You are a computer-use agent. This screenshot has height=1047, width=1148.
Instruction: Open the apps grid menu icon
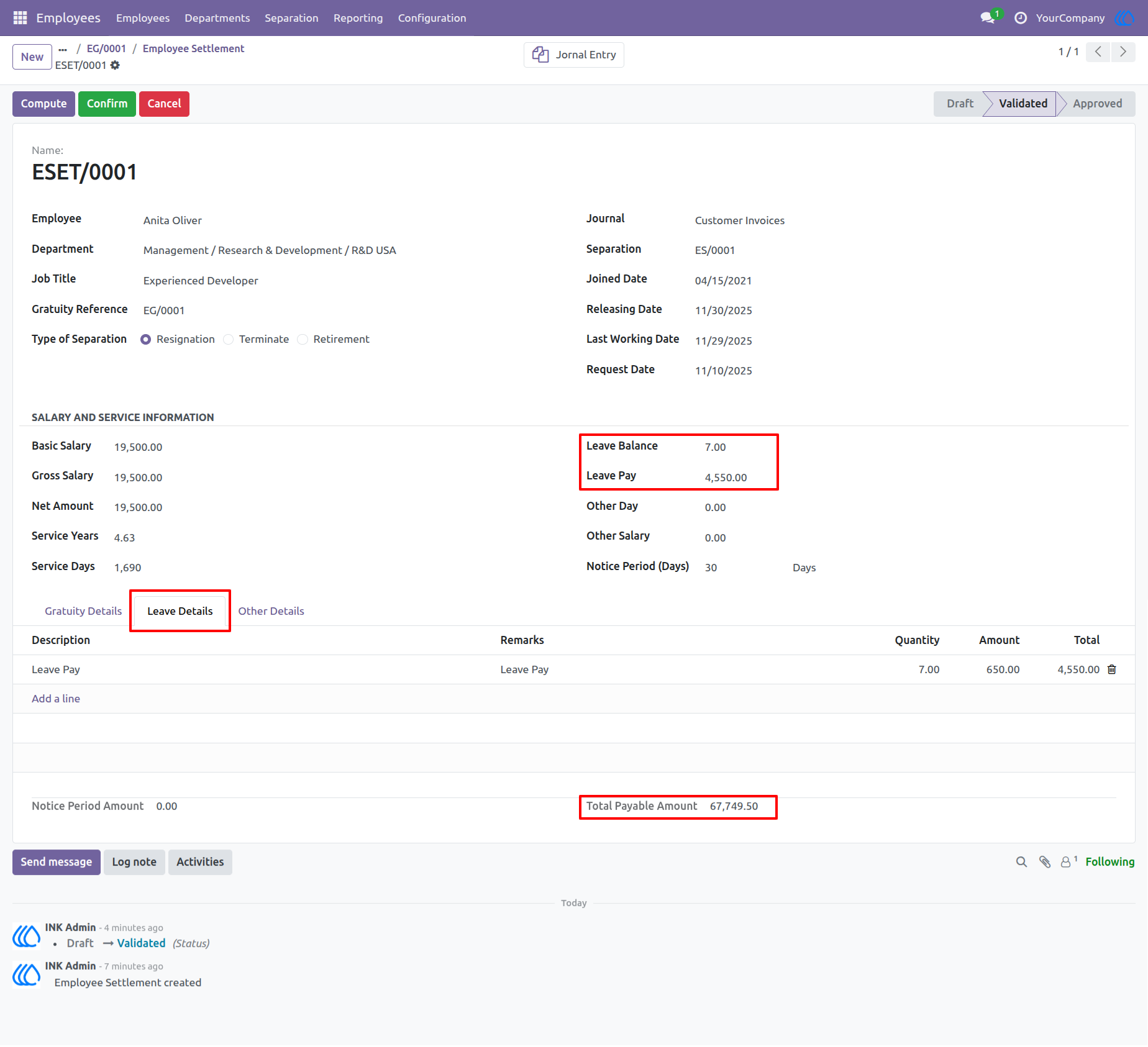click(x=20, y=18)
